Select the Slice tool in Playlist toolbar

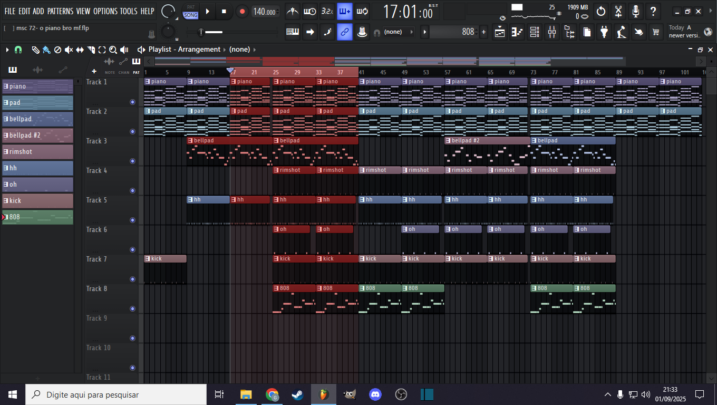click(x=91, y=49)
